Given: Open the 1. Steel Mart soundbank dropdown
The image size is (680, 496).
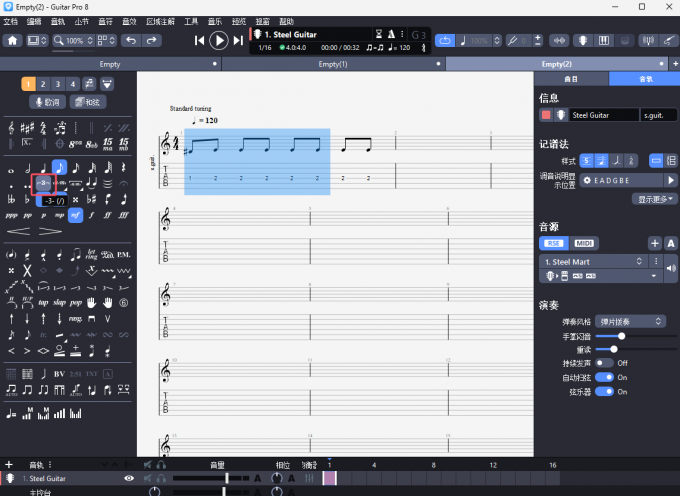Looking at the screenshot, I should [x=601, y=260].
